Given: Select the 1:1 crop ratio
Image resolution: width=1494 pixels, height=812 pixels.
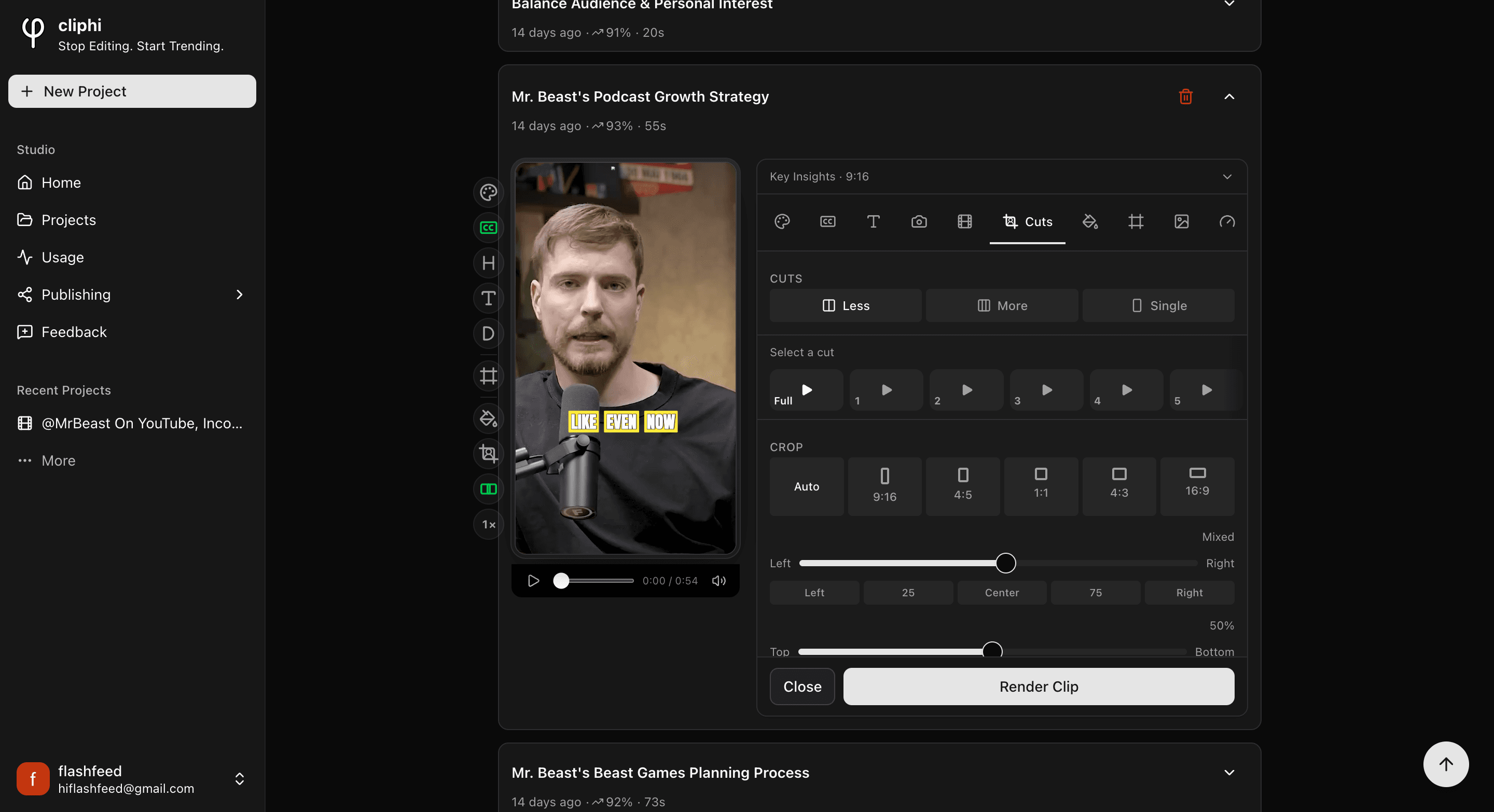Looking at the screenshot, I should point(1041,487).
